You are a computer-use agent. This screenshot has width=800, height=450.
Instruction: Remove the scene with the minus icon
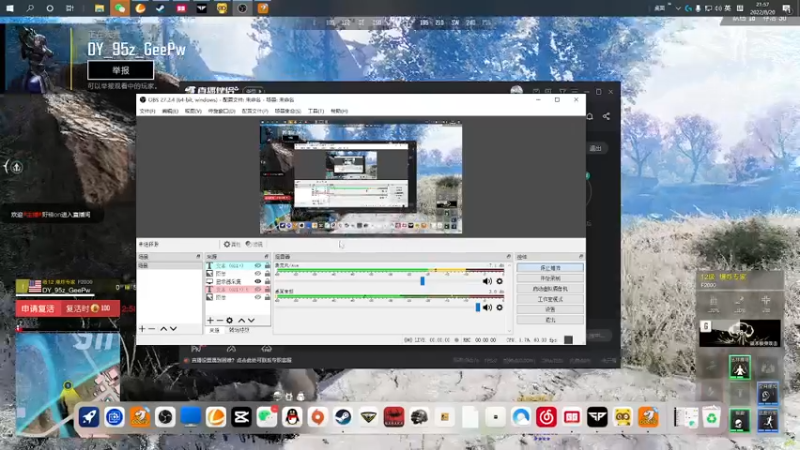coord(152,329)
